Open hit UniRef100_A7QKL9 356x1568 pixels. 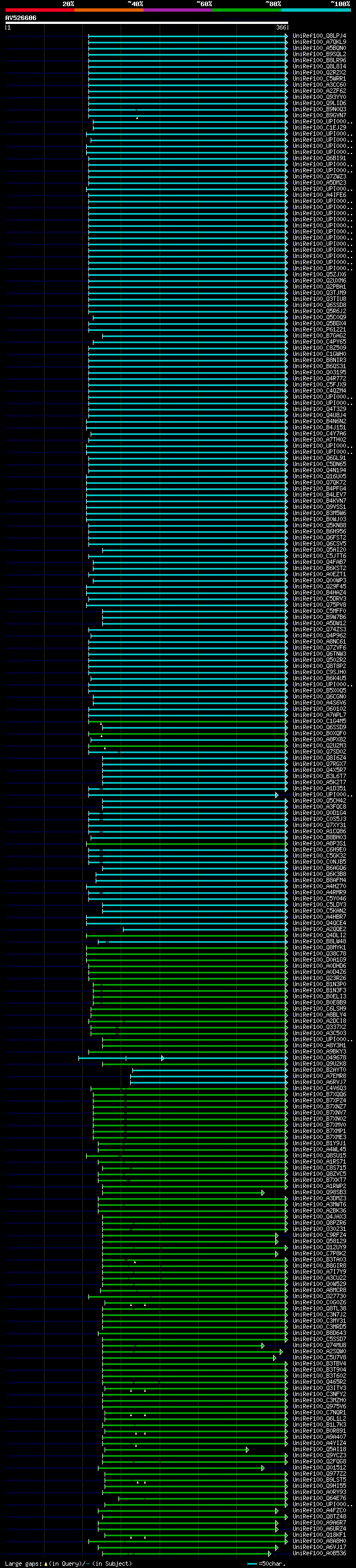(x=319, y=42)
